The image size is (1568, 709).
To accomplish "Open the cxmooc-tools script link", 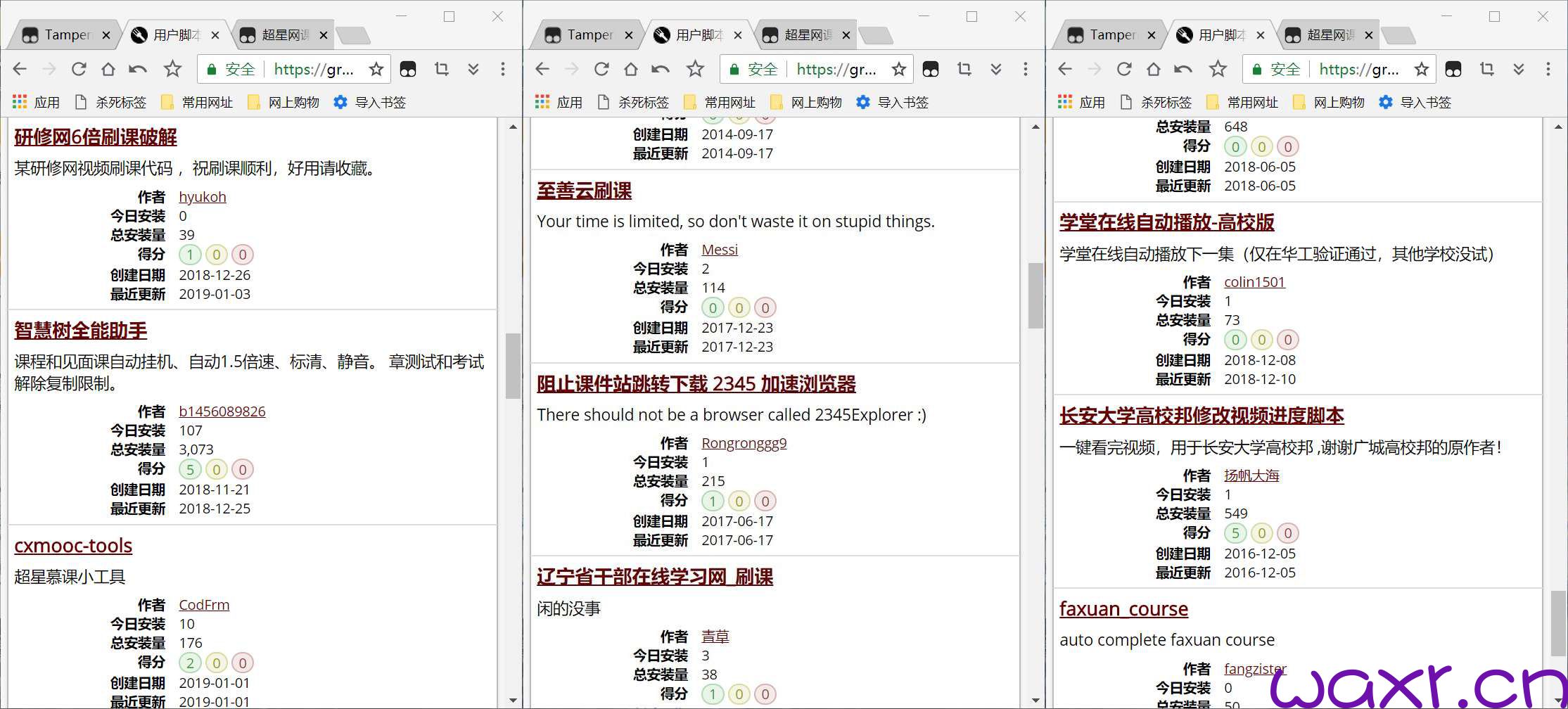I will point(73,546).
